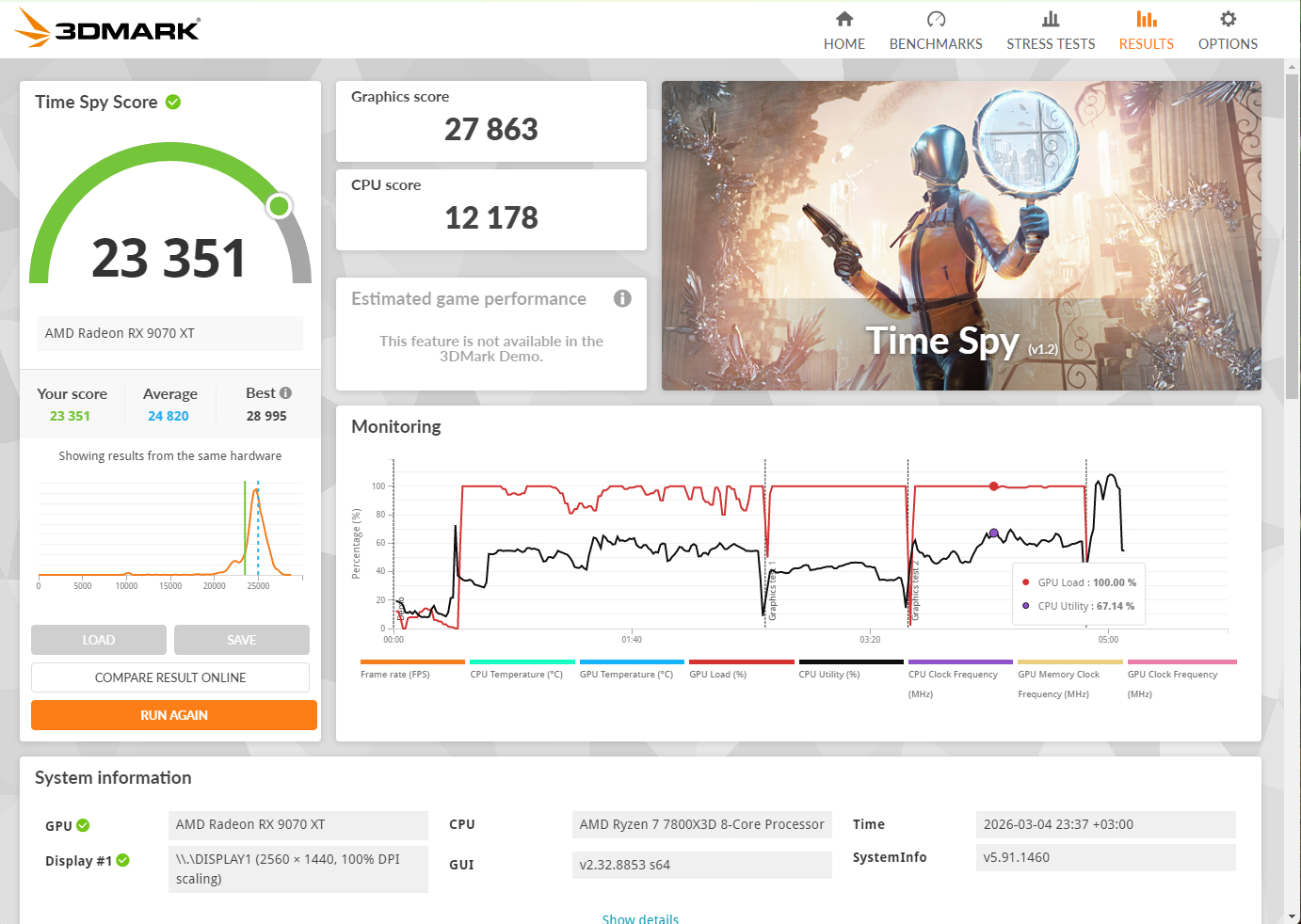Click the Estimated game performance info icon

[x=622, y=298]
